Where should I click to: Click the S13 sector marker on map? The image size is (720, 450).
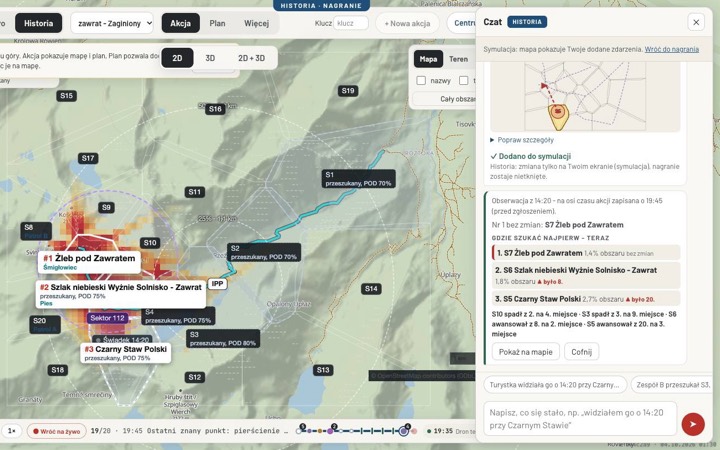(x=323, y=370)
